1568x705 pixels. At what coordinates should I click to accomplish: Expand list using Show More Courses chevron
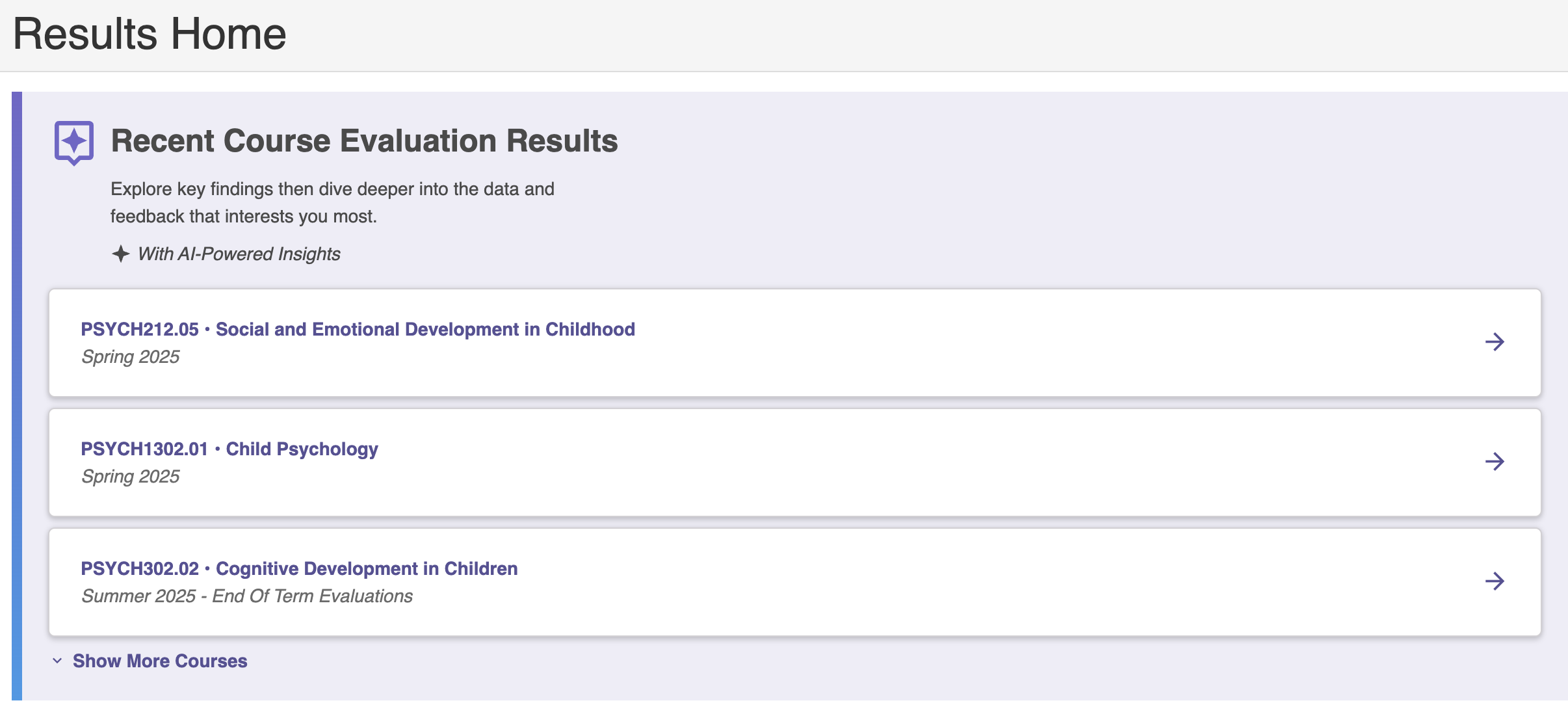tap(57, 661)
